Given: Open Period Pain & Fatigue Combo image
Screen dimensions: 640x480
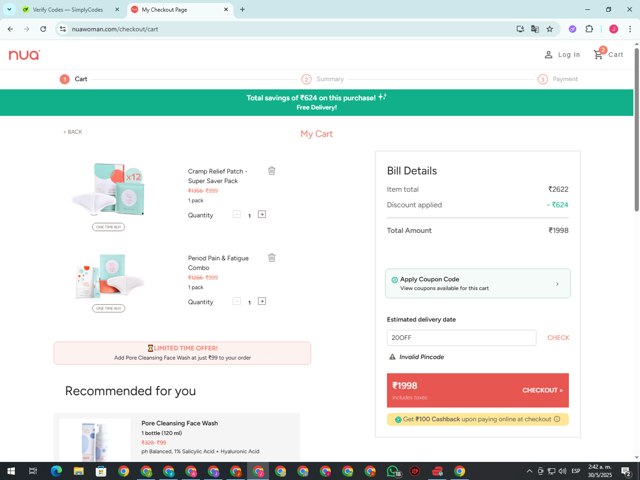Looking at the screenshot, I should click(109, 276).
